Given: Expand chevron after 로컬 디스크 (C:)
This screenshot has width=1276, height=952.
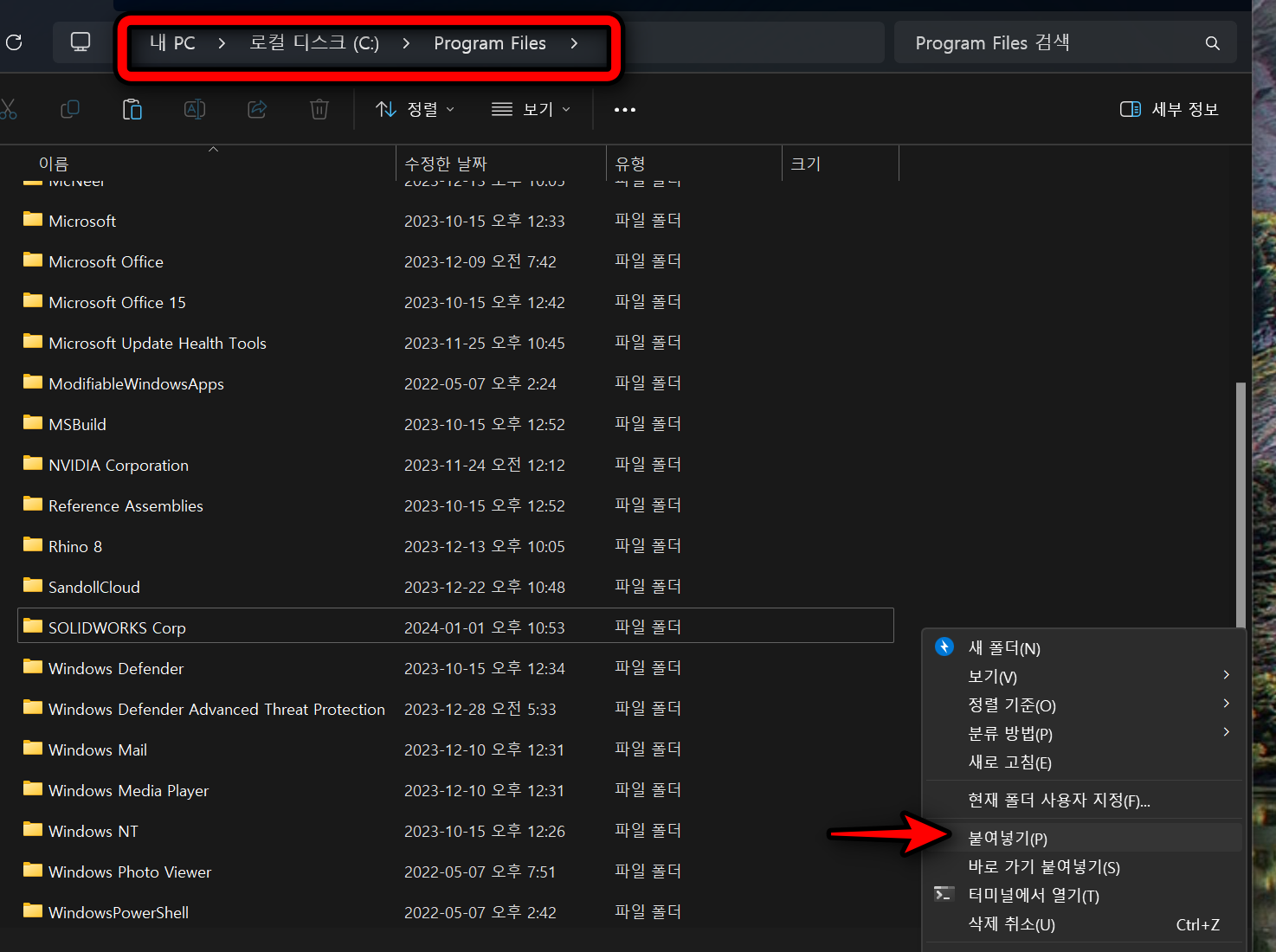Looking at the screenshot, I should click(x=407, y=43).
